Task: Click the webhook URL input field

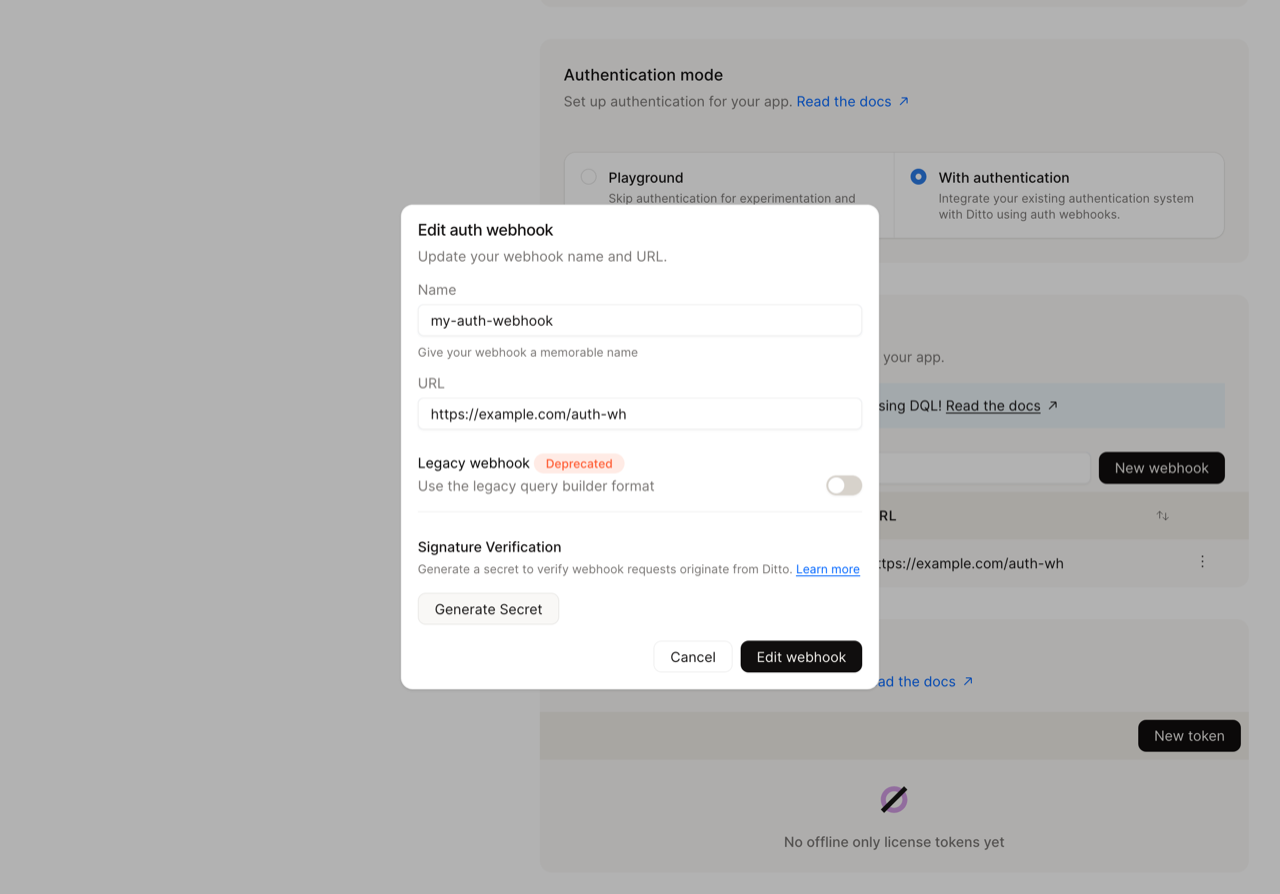Action: point(639,413)
